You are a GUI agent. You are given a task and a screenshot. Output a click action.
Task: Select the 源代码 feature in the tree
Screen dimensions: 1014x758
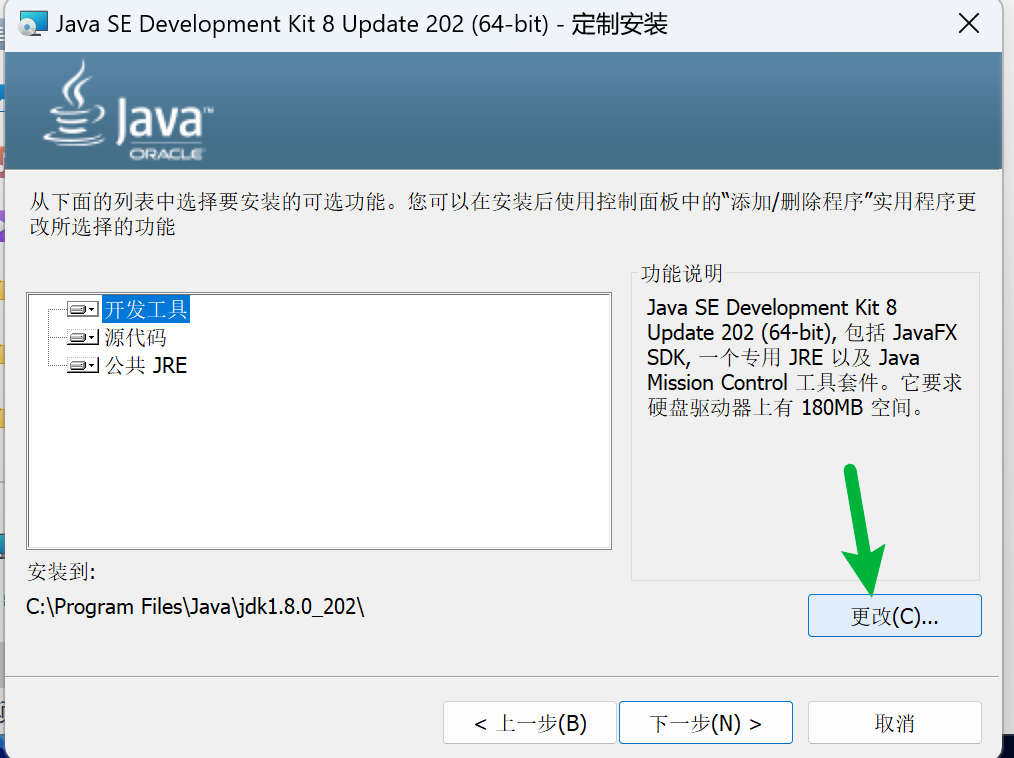pyautogui.click(x=135, y=338)
